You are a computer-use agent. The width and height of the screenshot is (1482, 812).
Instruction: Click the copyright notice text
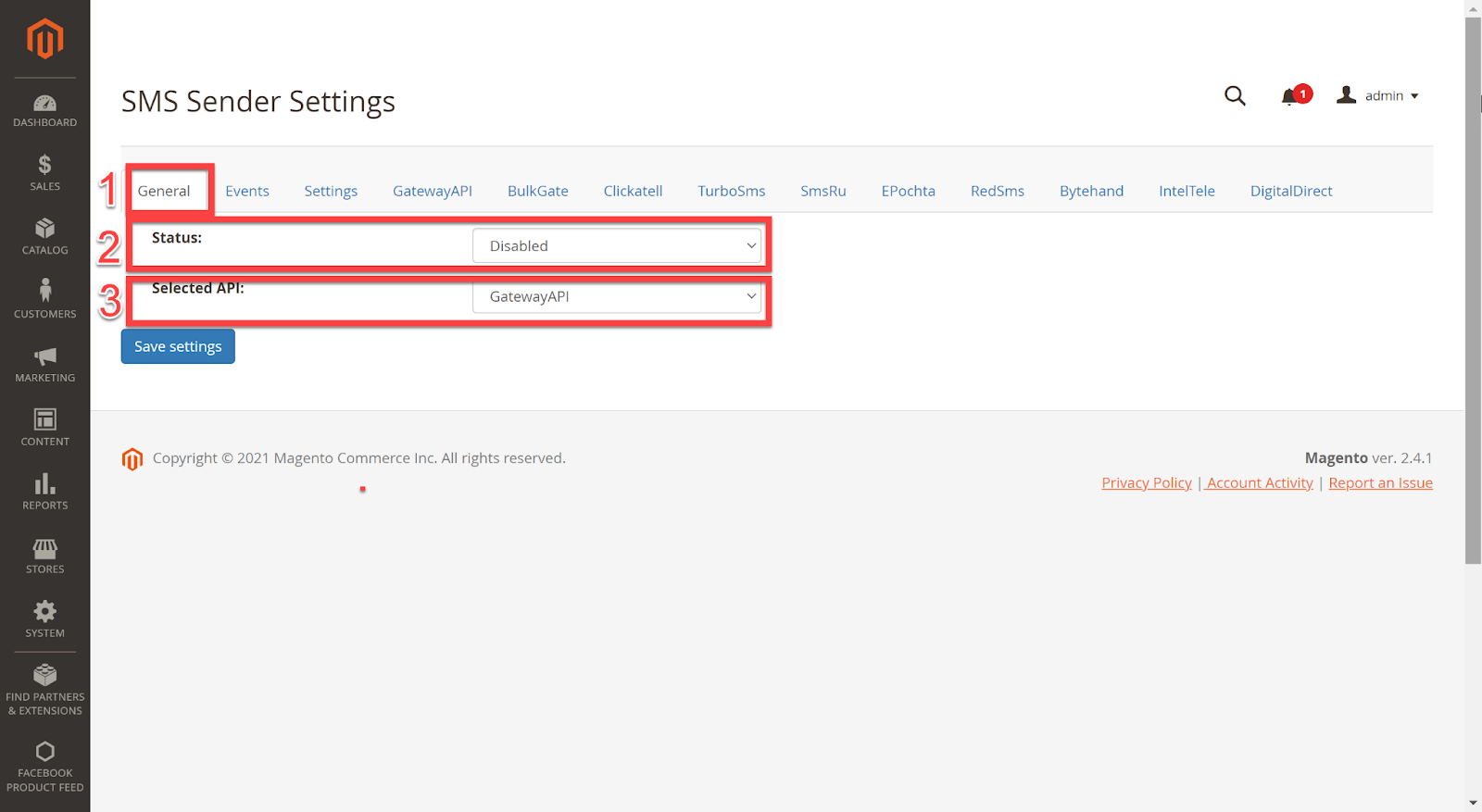coord(359,458)
